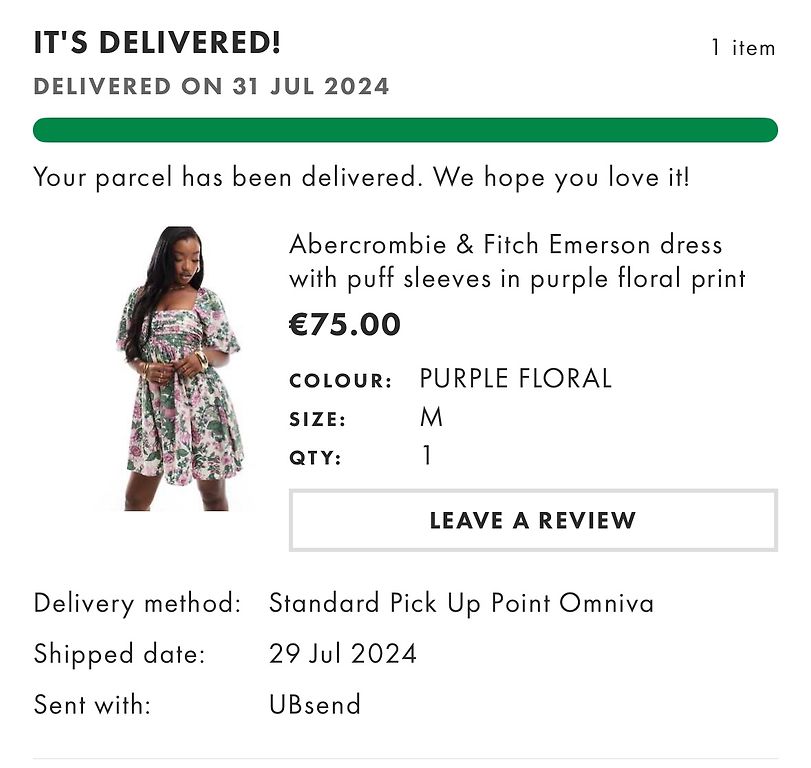Click the COLOUR label

(x=341, y=381)
